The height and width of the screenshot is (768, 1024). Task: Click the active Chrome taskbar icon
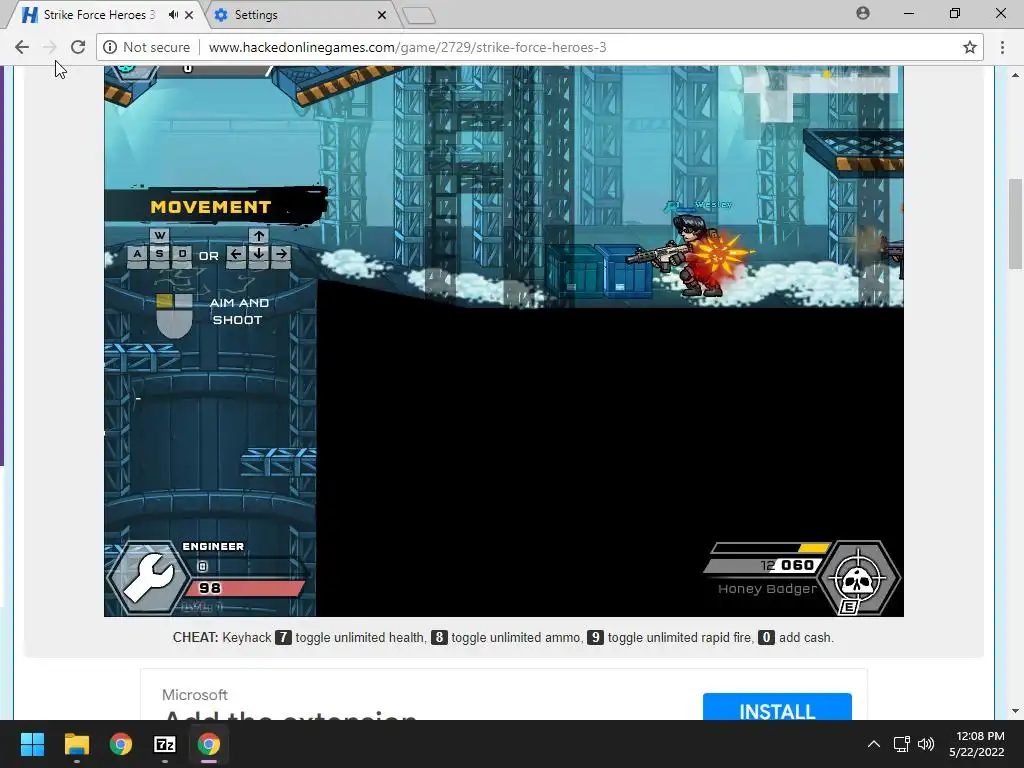[209, 744]
